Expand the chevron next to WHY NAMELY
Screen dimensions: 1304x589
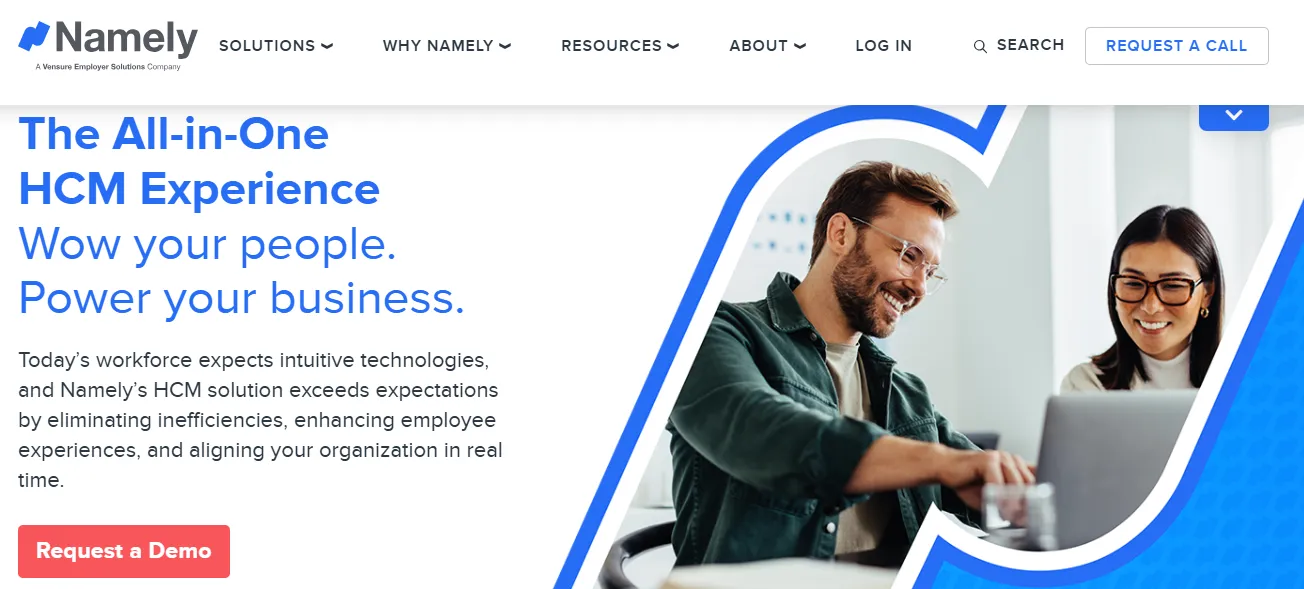505,46
